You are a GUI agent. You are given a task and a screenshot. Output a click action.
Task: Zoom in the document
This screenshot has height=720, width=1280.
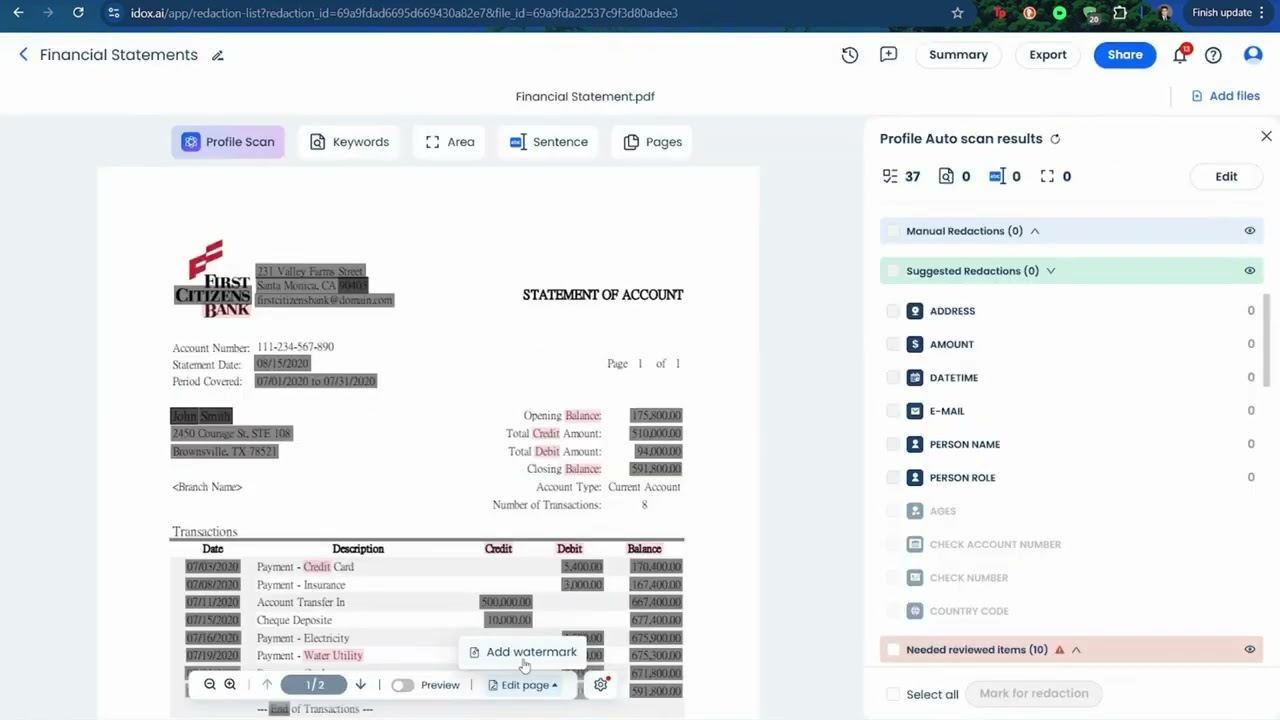[x=230, y=685]
